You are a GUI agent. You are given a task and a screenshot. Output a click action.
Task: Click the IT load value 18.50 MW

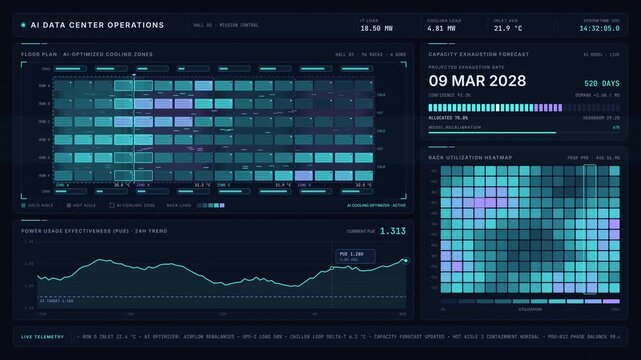[x=377, y=28]
